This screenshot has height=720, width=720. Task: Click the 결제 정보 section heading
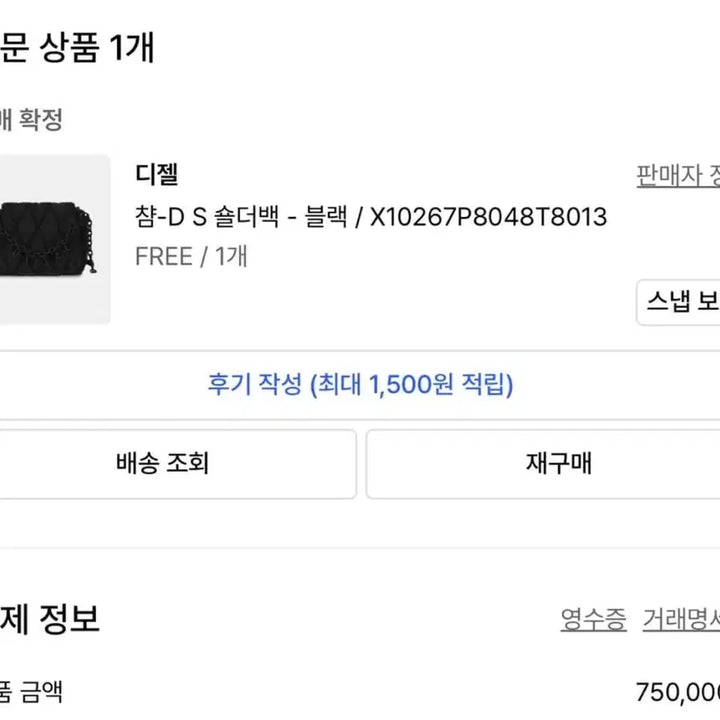pyautogui.click(x=48, y=619)
